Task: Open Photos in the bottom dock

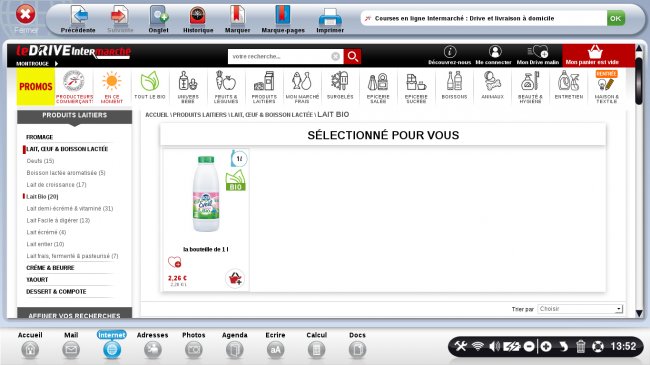Action: pos(194,345)
